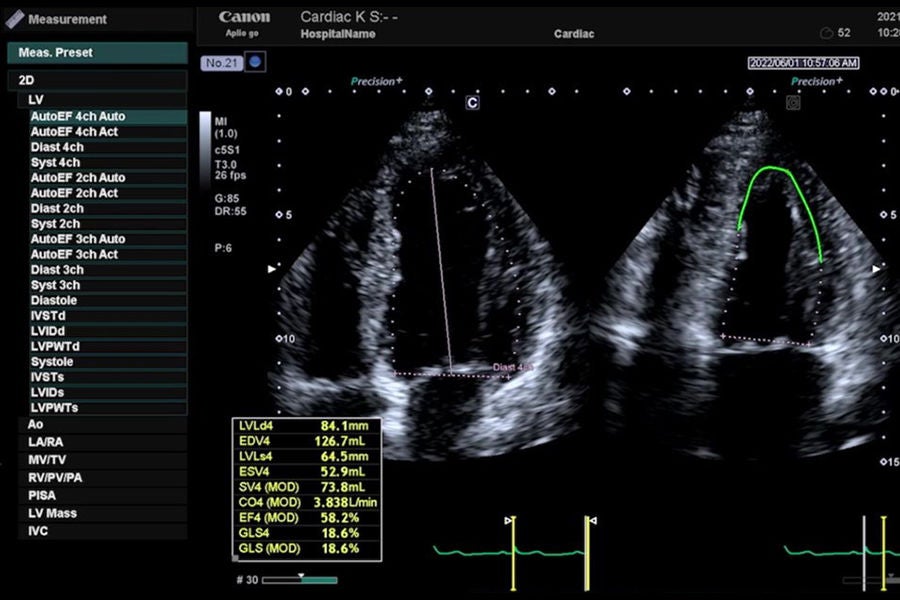Screen dimensions: 900x600
Task: Click the arrow atop the first yellow ECG cursor
Action: (x=508, y=521)
